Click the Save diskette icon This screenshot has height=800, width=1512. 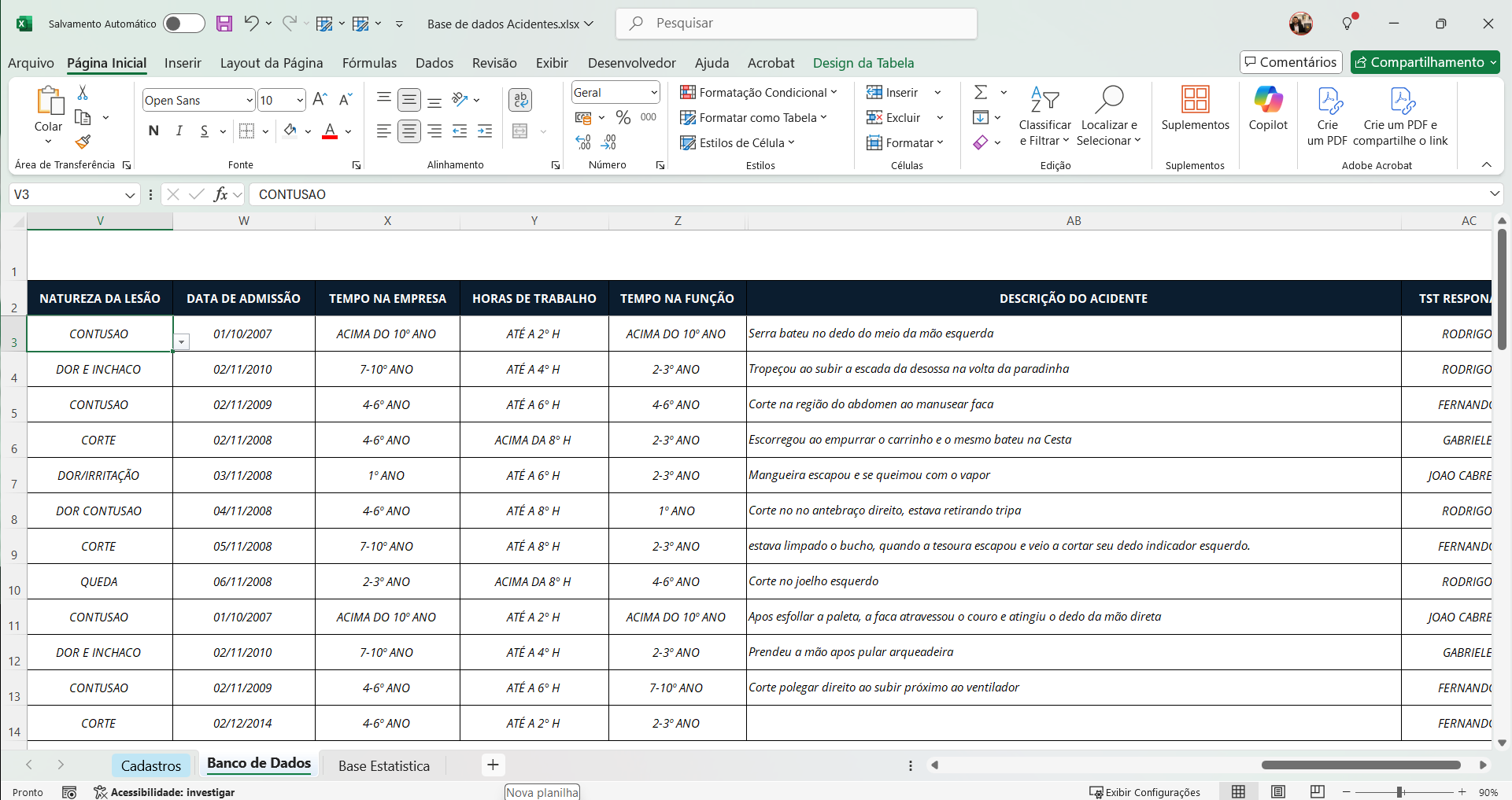(224, 24)
